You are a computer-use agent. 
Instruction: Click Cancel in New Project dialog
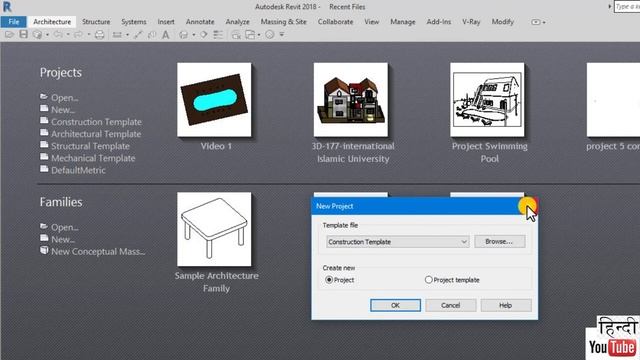451,305
